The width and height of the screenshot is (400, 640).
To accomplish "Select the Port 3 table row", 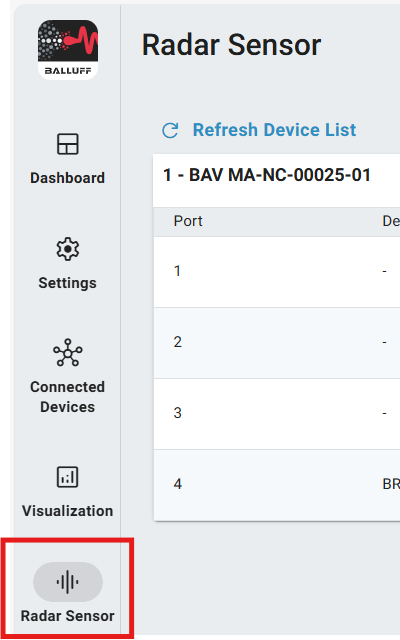I will pos(277,414).
